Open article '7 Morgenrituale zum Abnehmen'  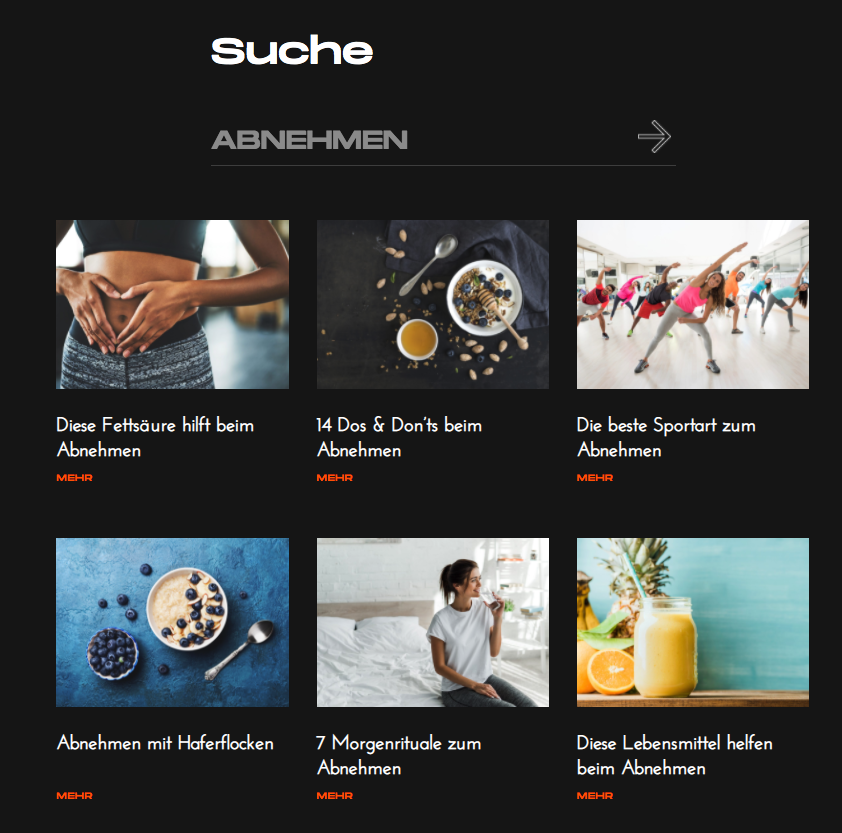[398, 755]
